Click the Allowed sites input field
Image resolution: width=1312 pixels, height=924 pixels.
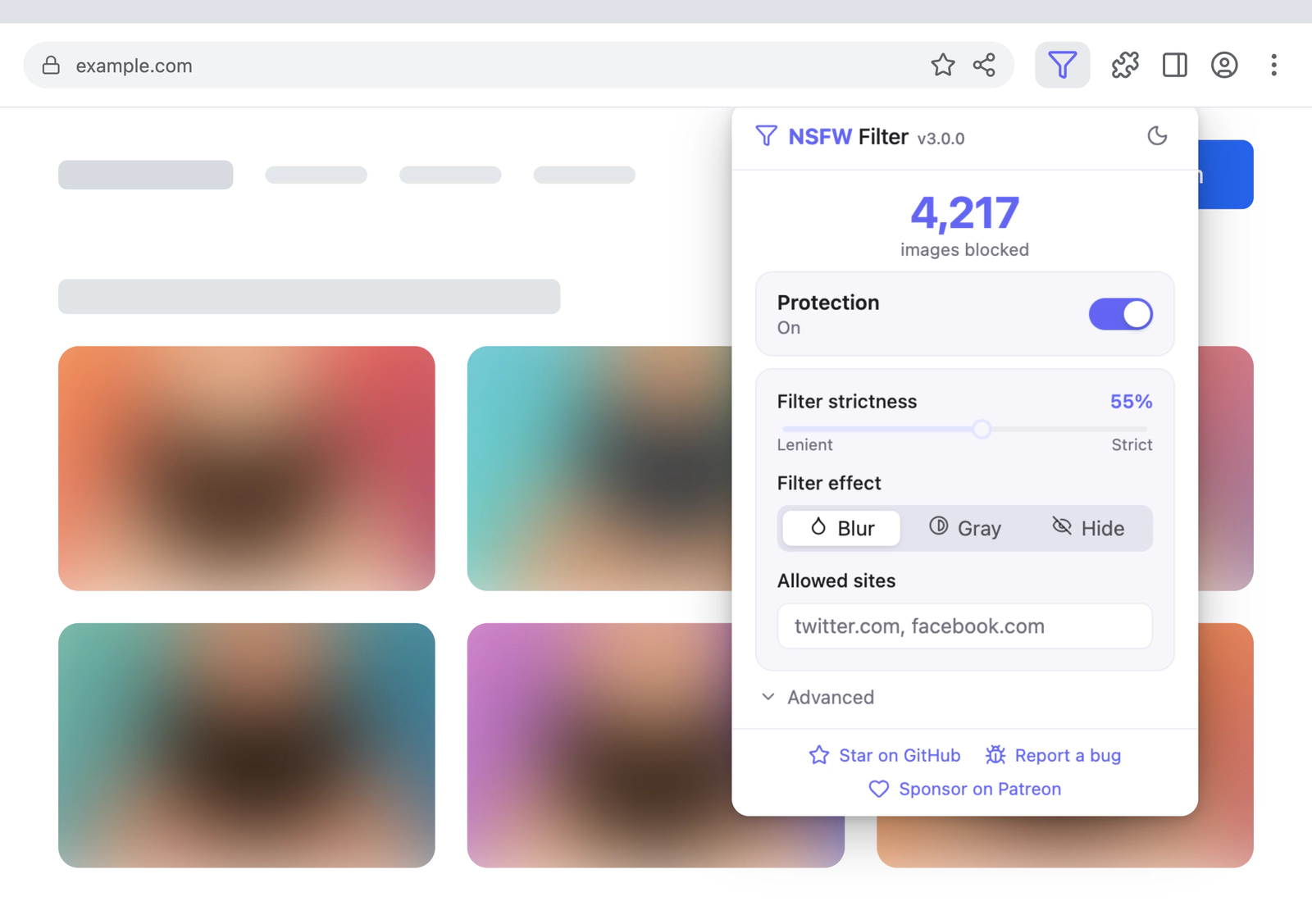(964, 626)
